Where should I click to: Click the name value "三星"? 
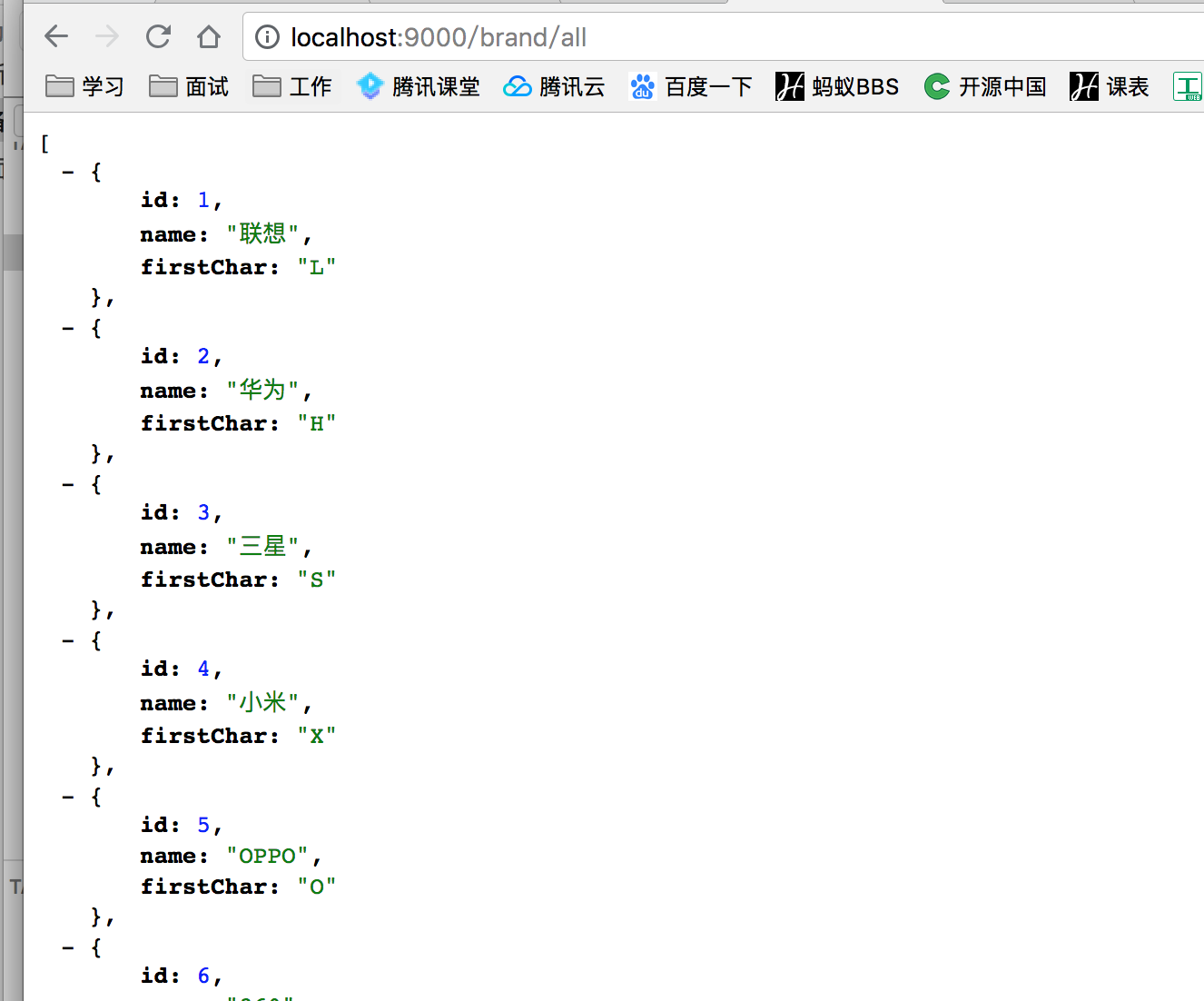(x=263, y=547)
